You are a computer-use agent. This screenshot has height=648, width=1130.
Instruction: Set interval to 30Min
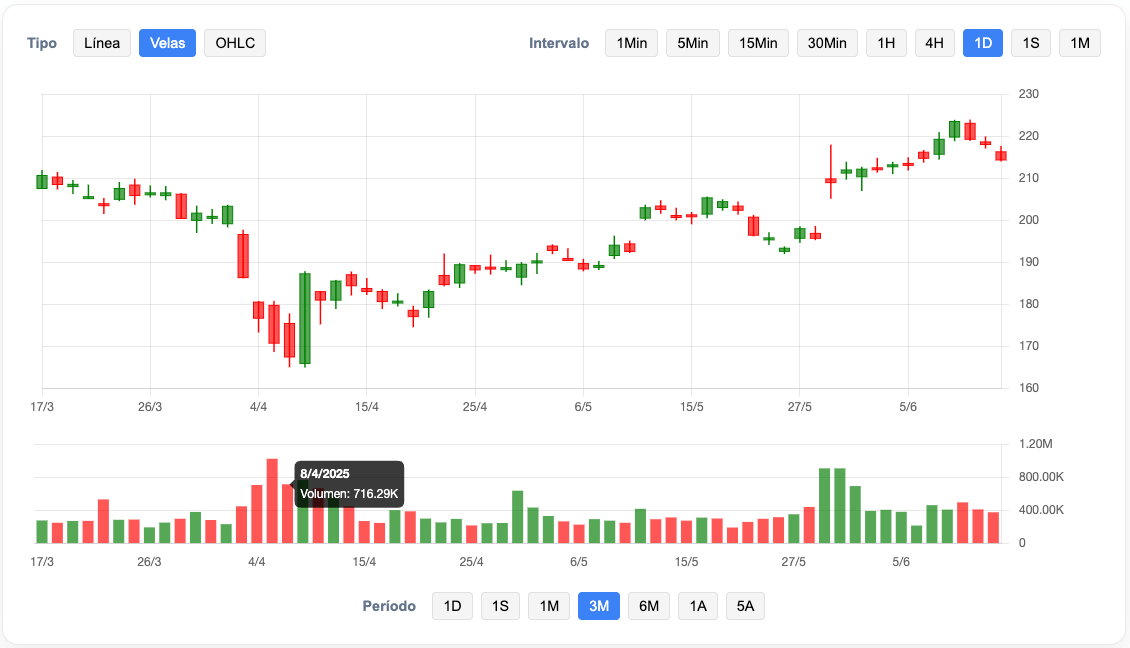click(x=827, y=43)
